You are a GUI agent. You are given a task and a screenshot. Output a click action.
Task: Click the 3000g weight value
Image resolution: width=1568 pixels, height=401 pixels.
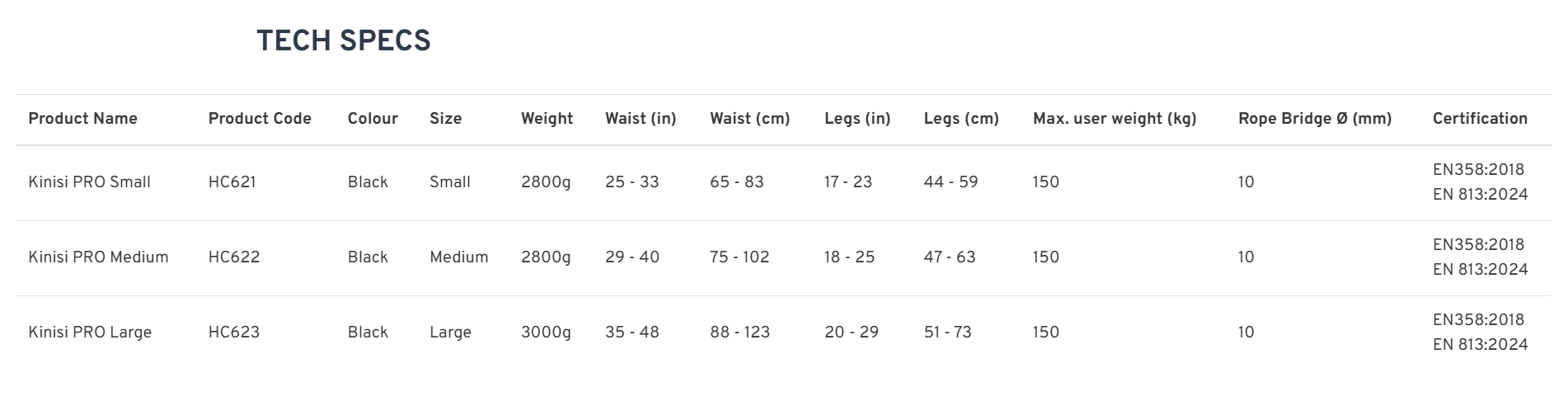pyautogui.click(x=546, y=333)
